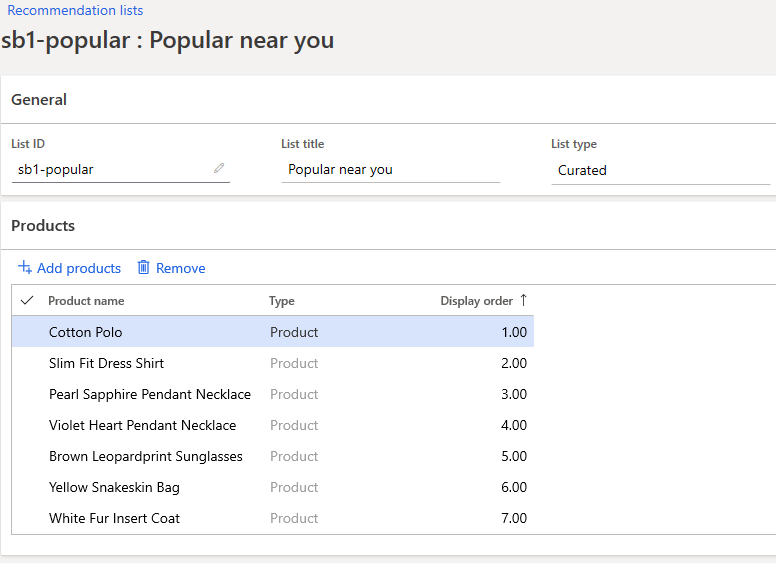
Task: Click the Add products button label
Action: pos(79,268)
